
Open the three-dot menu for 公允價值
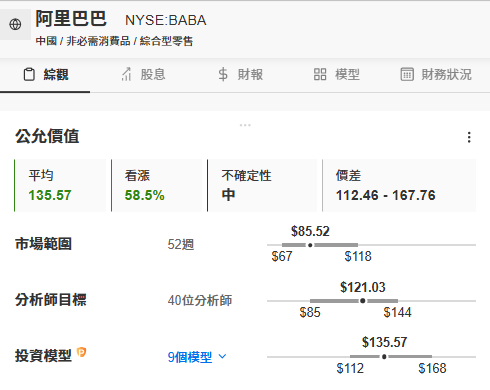click(469, 137)
